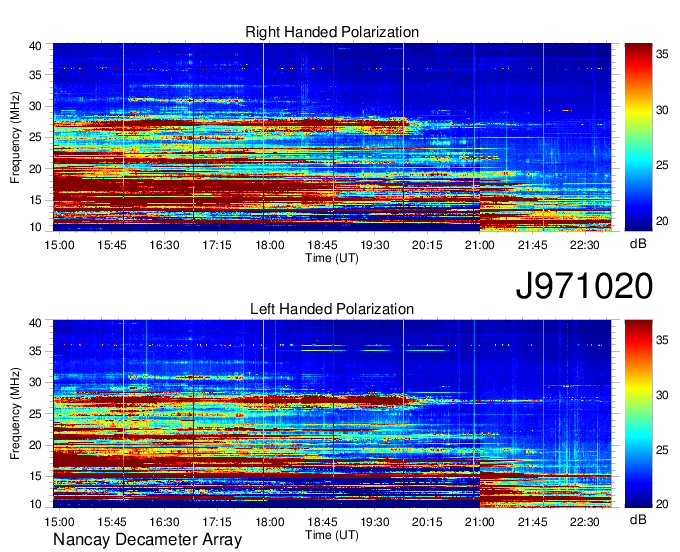680x552 pixels.
Task: Click the 19:30 tick on Right Handed plot
Action: coord(375,245)
